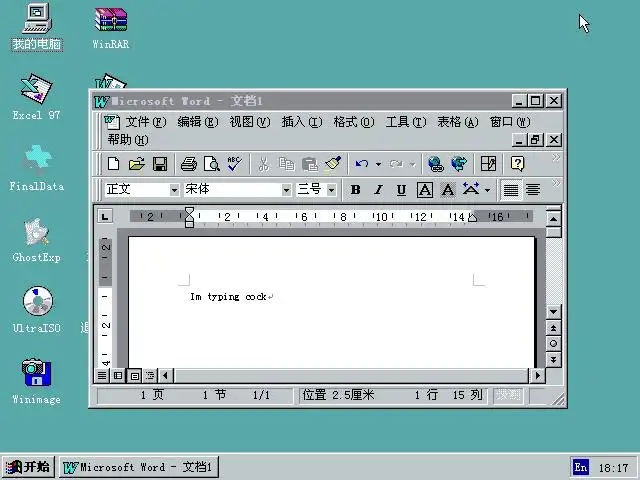Click the 开始 Start button

pyautogui.click(x=28, y=467)
